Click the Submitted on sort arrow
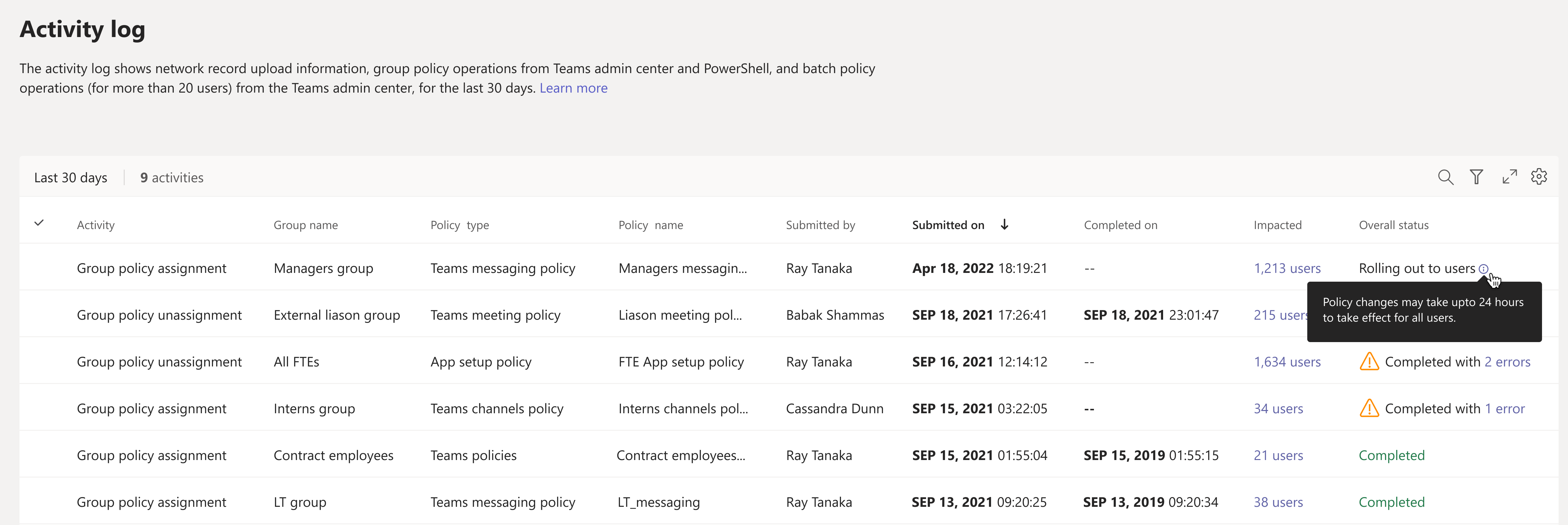This screenshot has height=525, width=1568. pyautogui.click(x=1004, y=225)
